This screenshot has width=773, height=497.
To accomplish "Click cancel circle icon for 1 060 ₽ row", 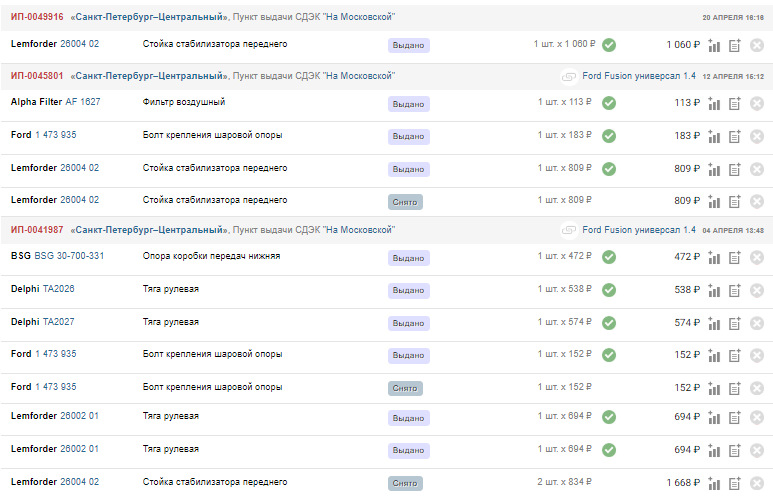I will click(x=757, y=45).
